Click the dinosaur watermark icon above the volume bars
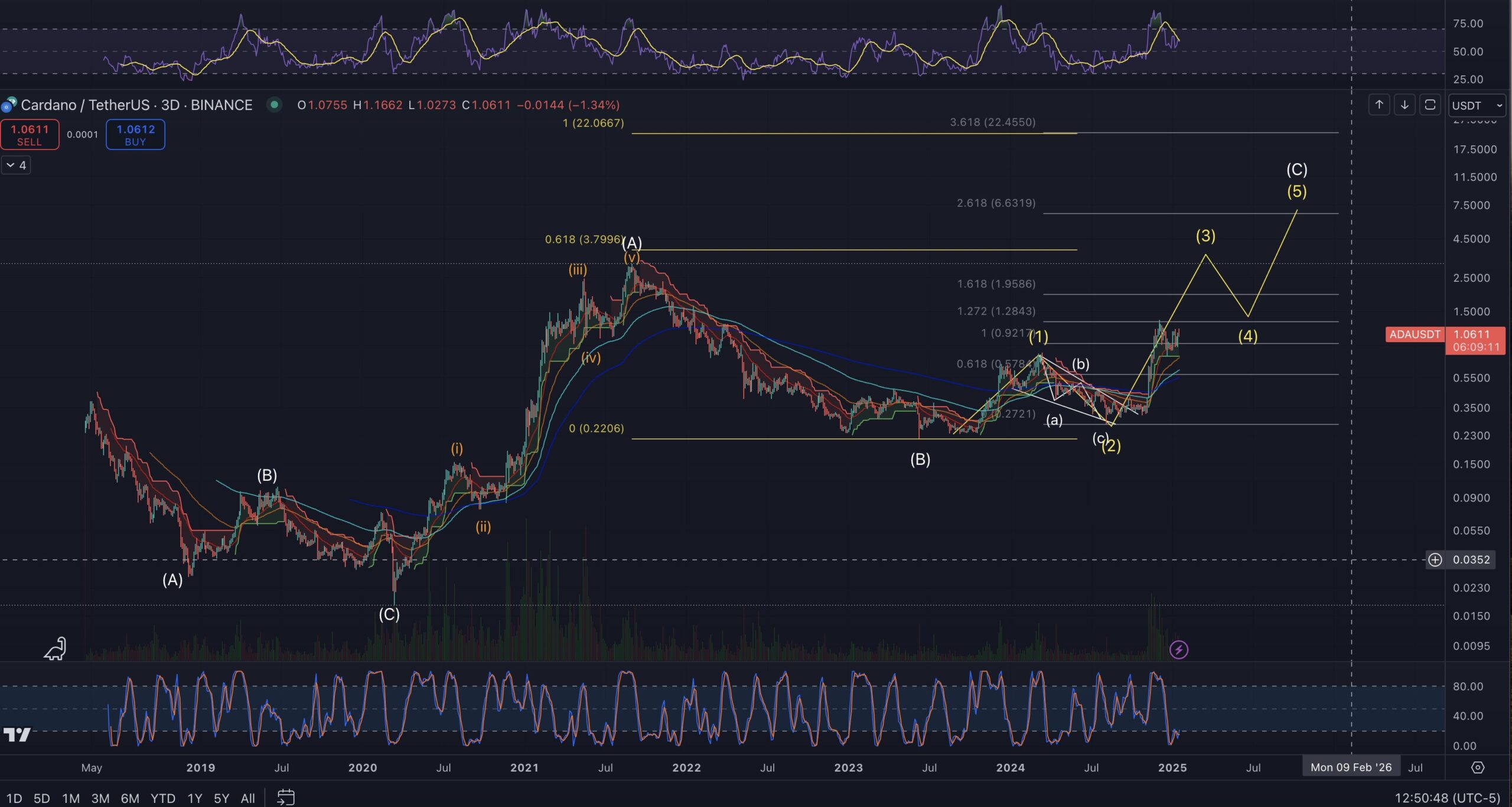The height and width of the screenshot is (807, 1512). (53, 648)
